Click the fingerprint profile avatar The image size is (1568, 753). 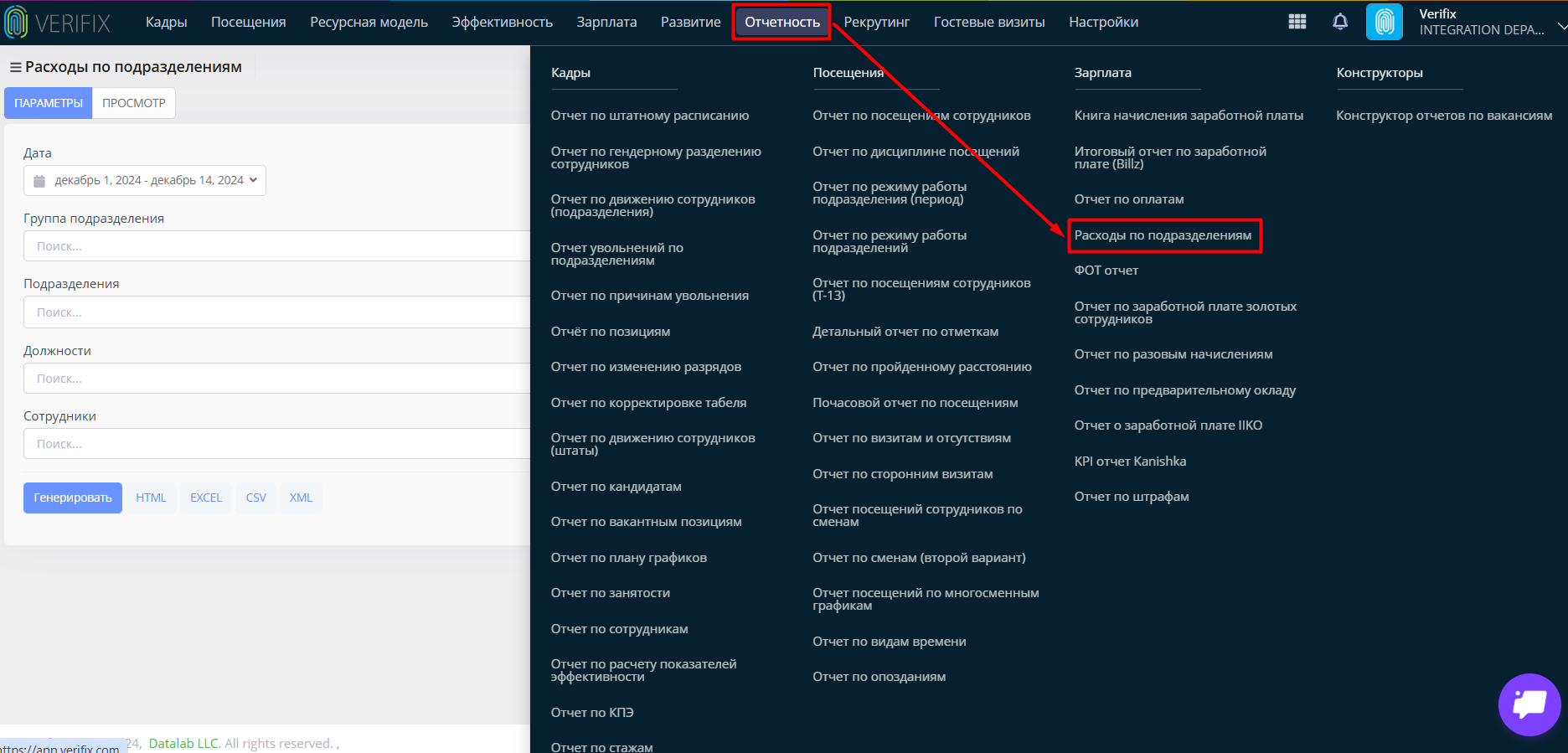coord(1385,22)
